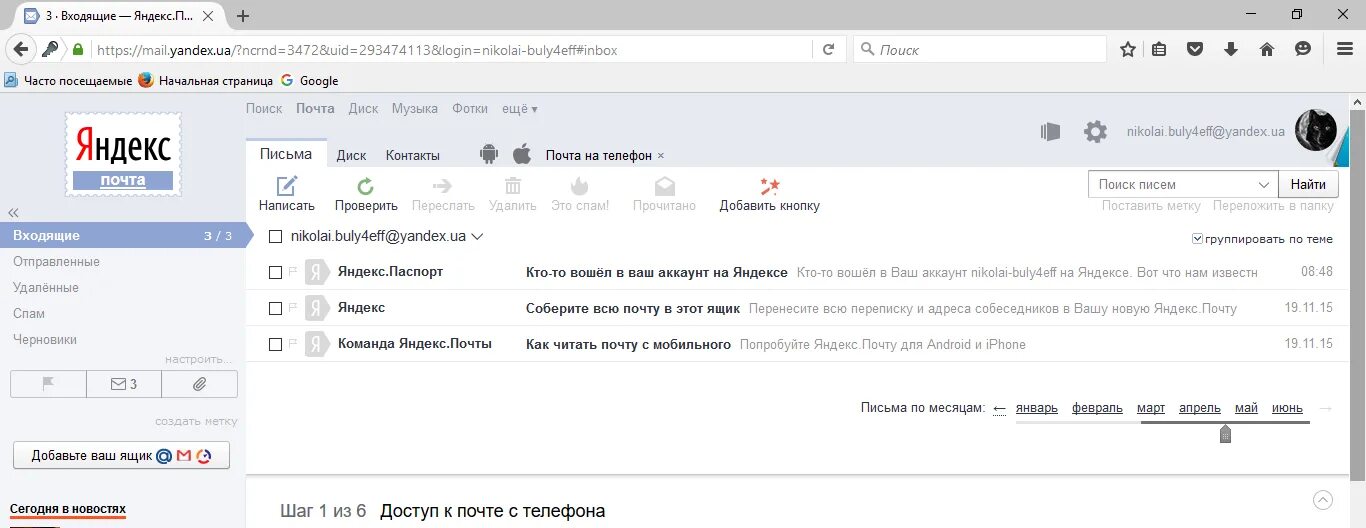Click the Прочитано envelope icon
The height and width of the screenshot is (528, 1366).
tap(664, 186)
